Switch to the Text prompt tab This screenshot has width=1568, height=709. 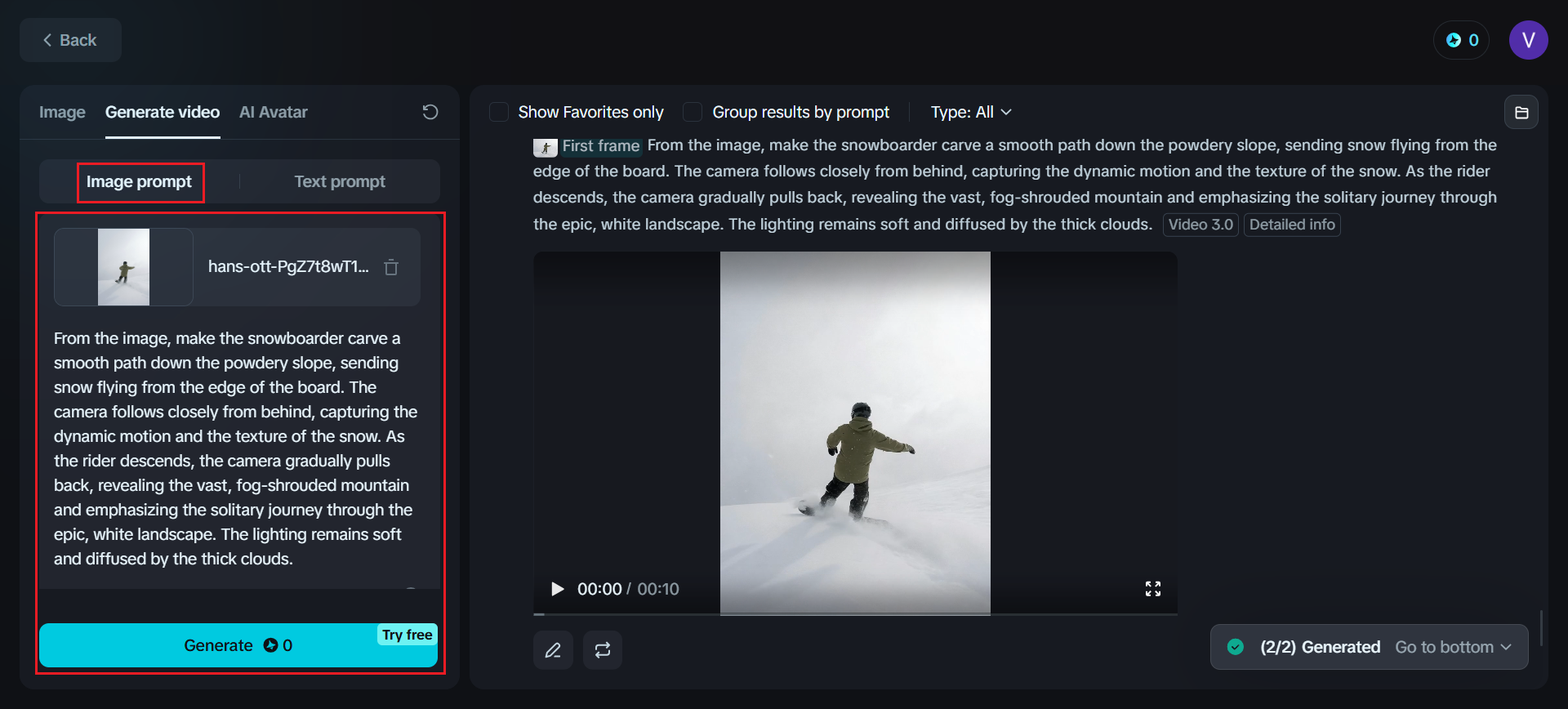click(x=340, y=181)
